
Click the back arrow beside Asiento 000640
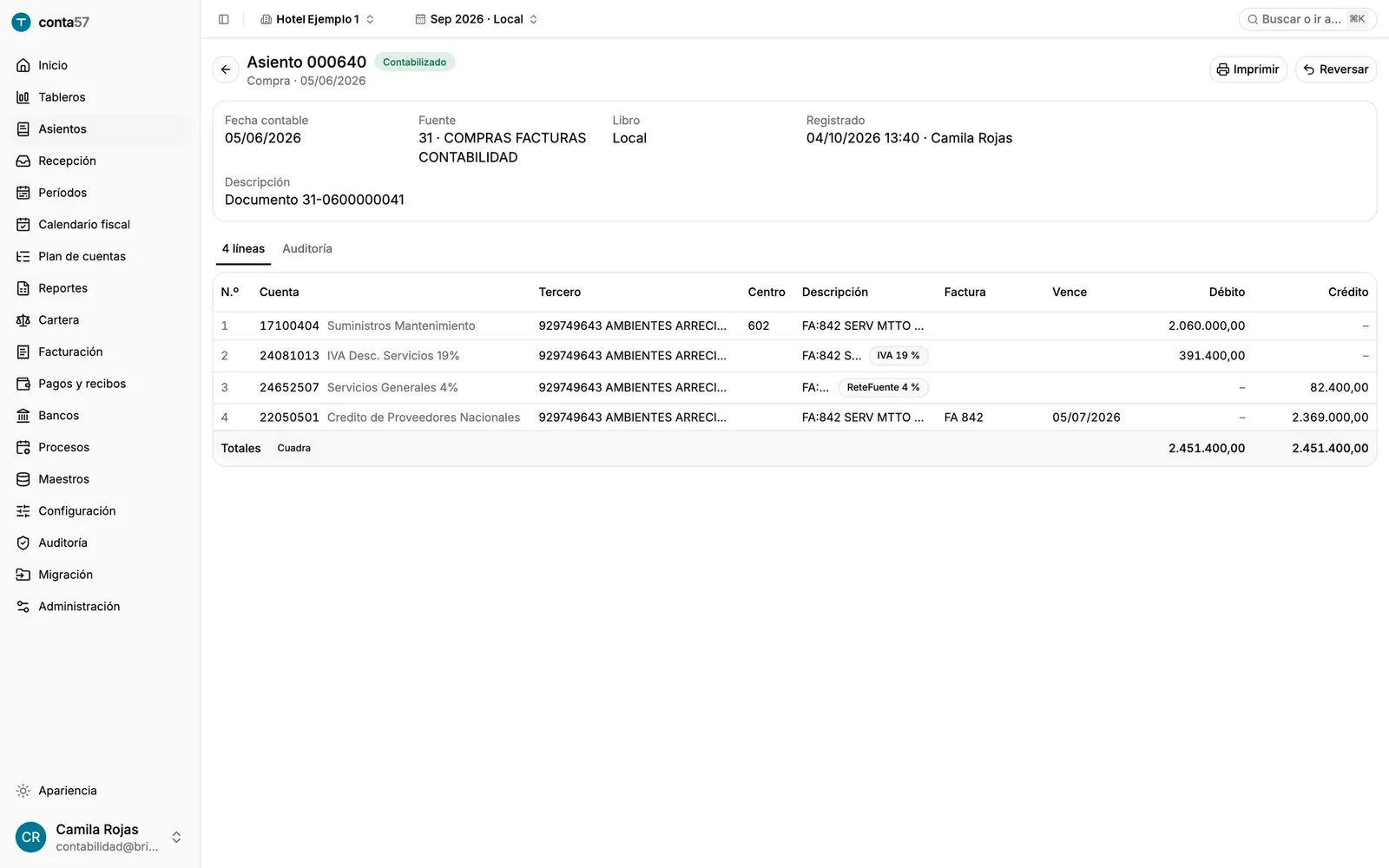coord(226,69)
